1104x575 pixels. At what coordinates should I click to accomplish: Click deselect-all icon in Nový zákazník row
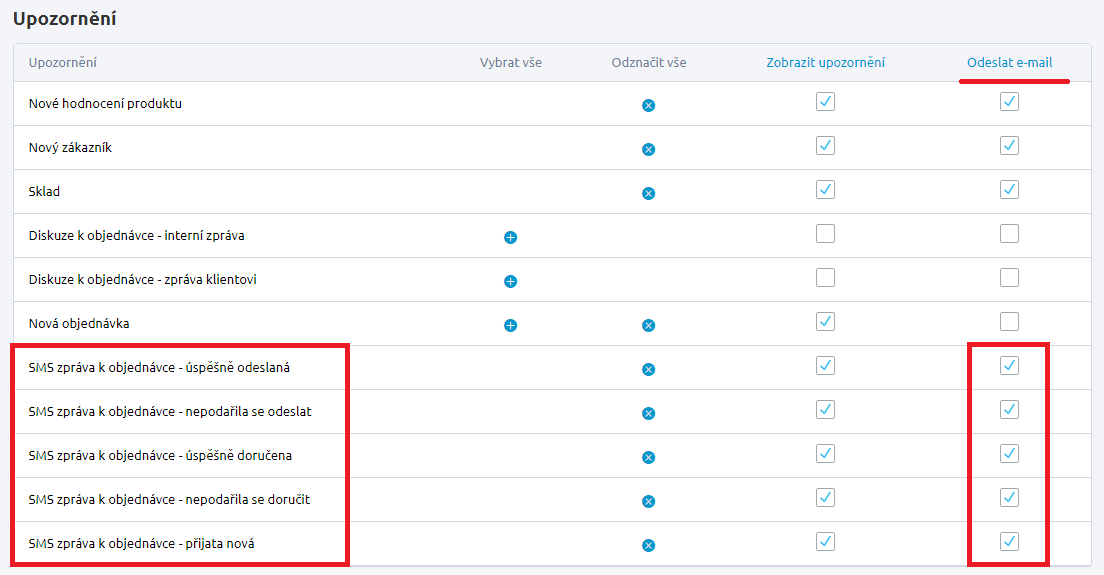648,149
